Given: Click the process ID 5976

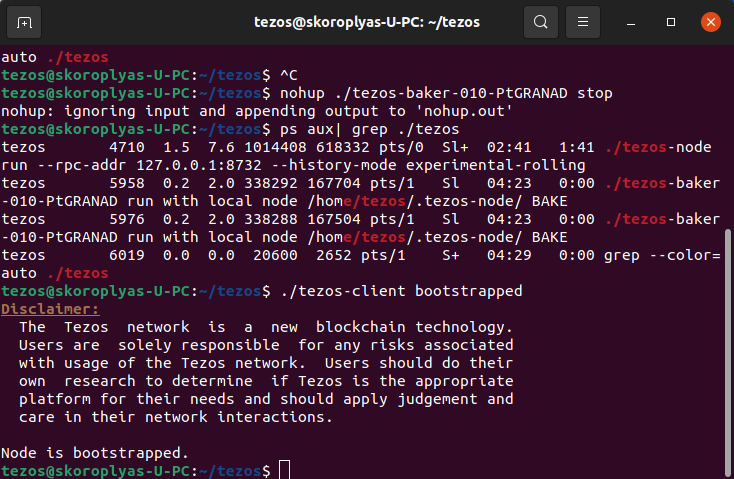Looking at the screenshot, I should click(126, 219).
